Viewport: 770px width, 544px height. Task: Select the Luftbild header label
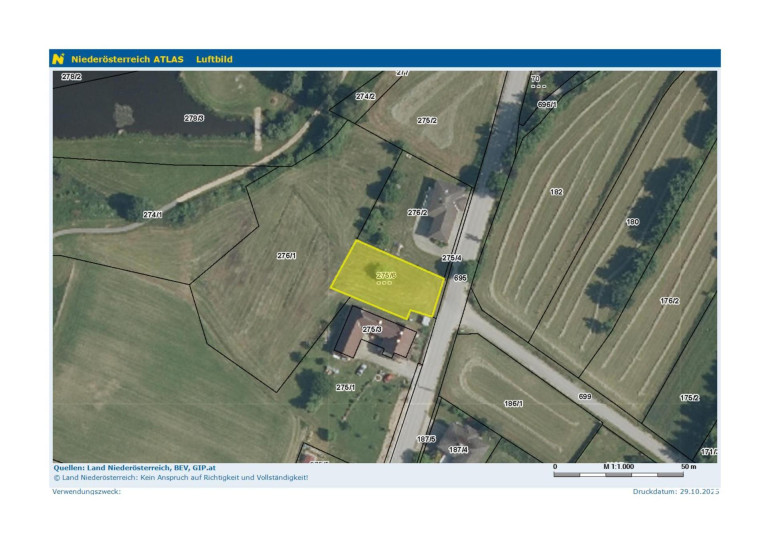coord(214,59)
